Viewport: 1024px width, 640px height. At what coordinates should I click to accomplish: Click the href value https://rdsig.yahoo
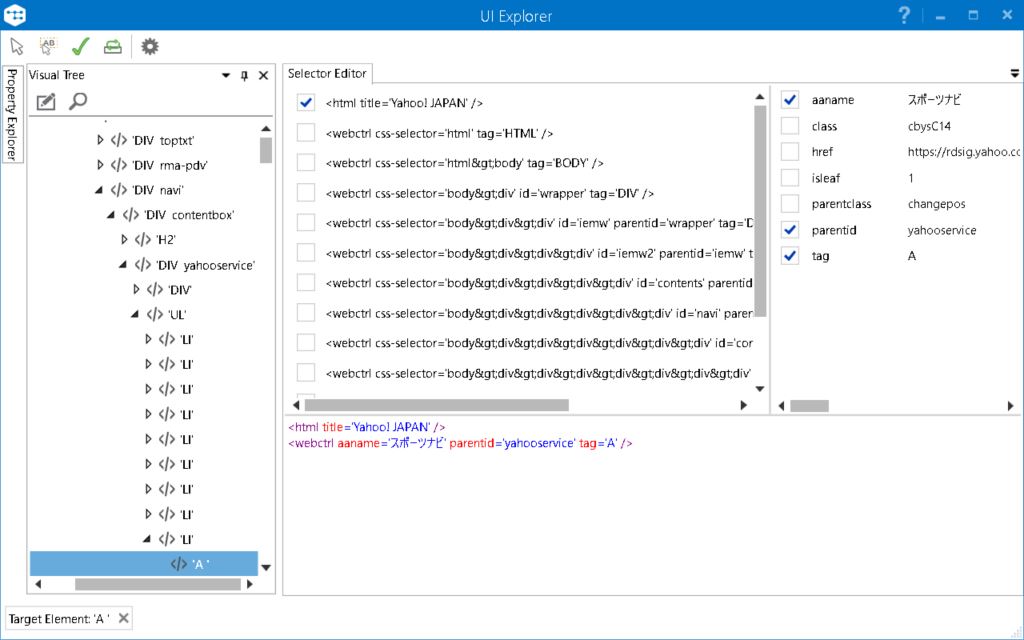963,152
